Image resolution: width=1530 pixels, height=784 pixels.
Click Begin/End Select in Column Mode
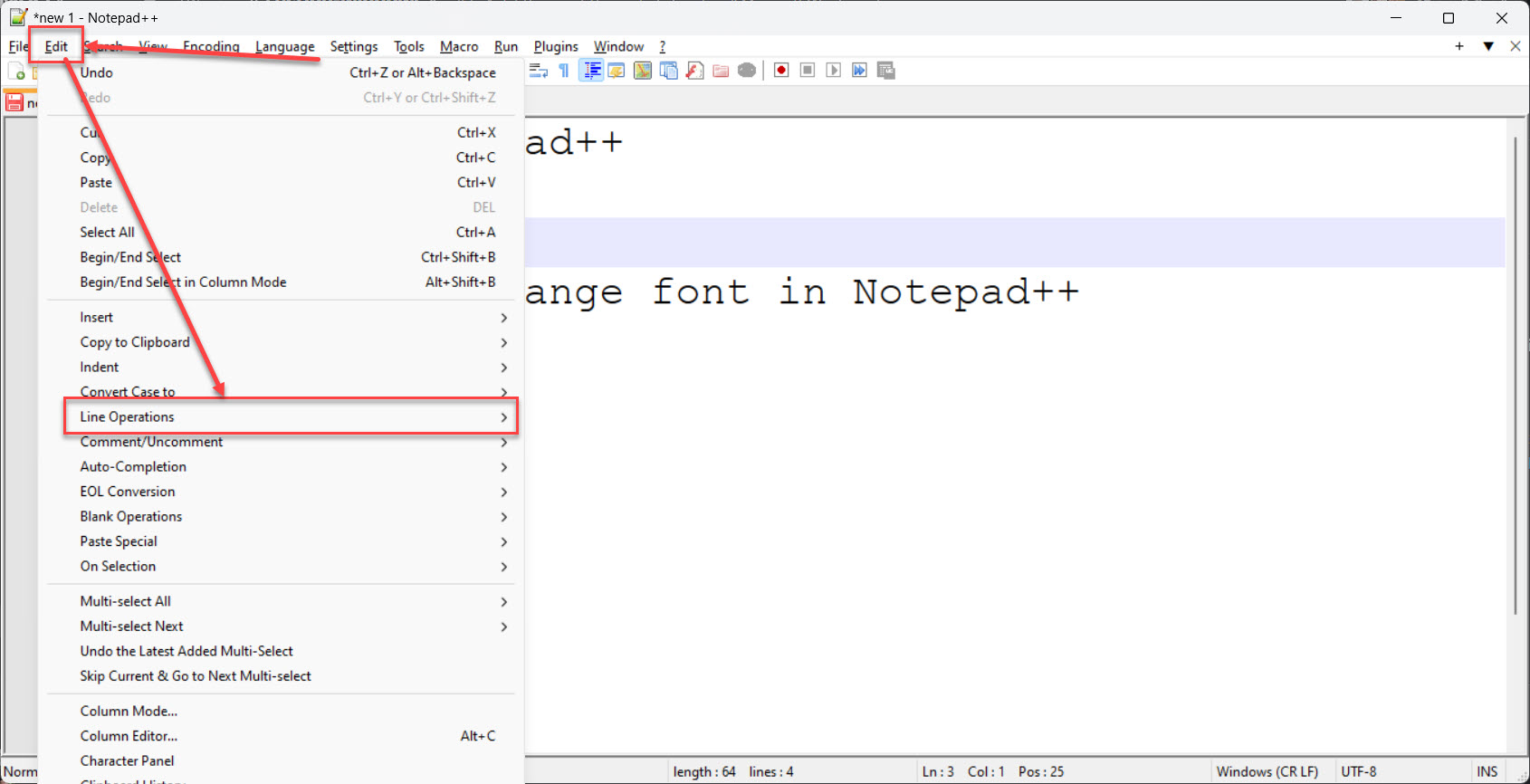(x=282, y=282)
